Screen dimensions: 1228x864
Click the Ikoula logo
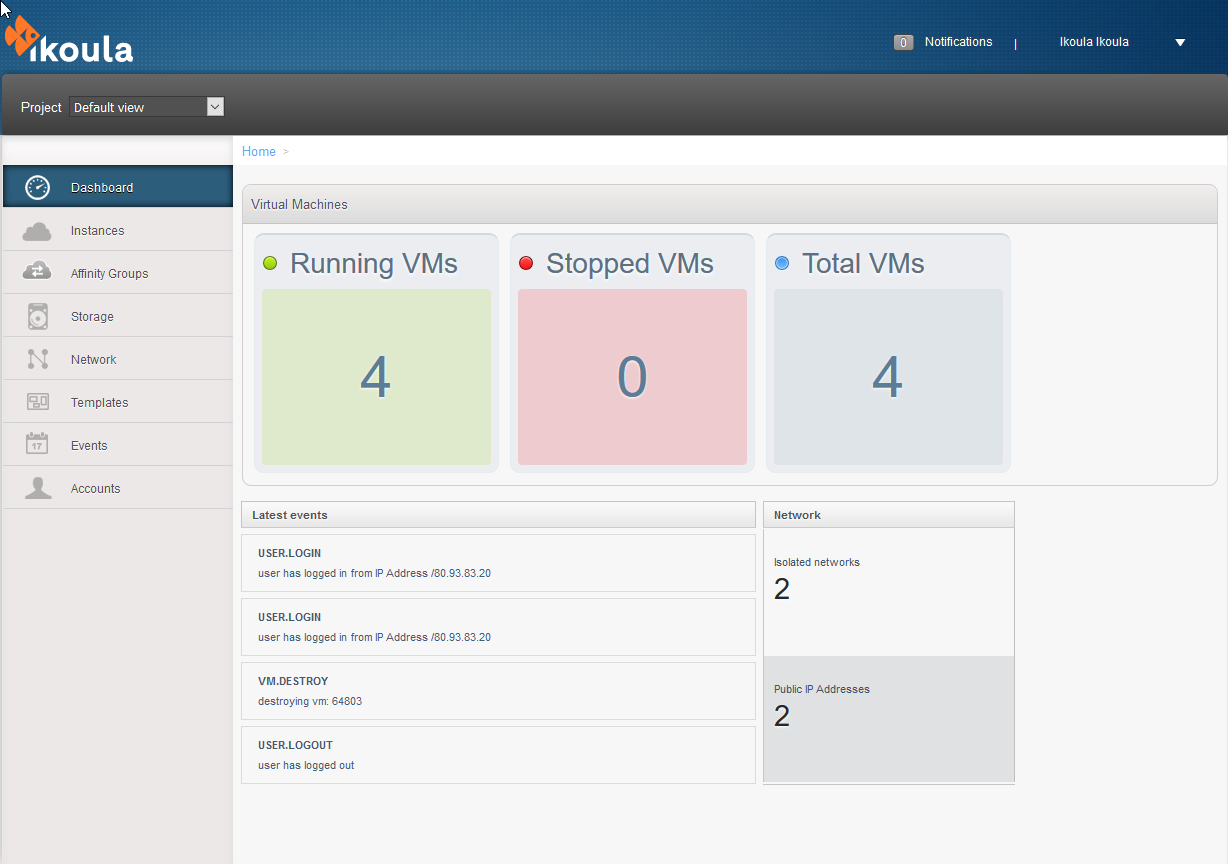[68, 40]
